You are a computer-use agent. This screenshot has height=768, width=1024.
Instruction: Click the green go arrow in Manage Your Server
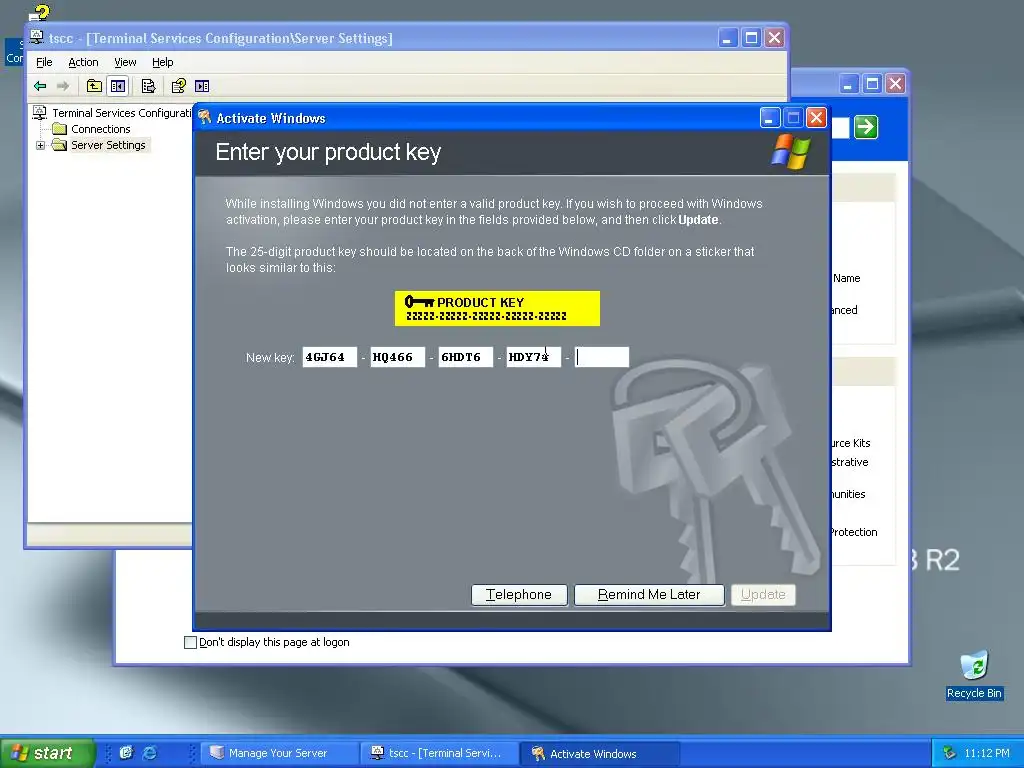[x=866, y=127]
